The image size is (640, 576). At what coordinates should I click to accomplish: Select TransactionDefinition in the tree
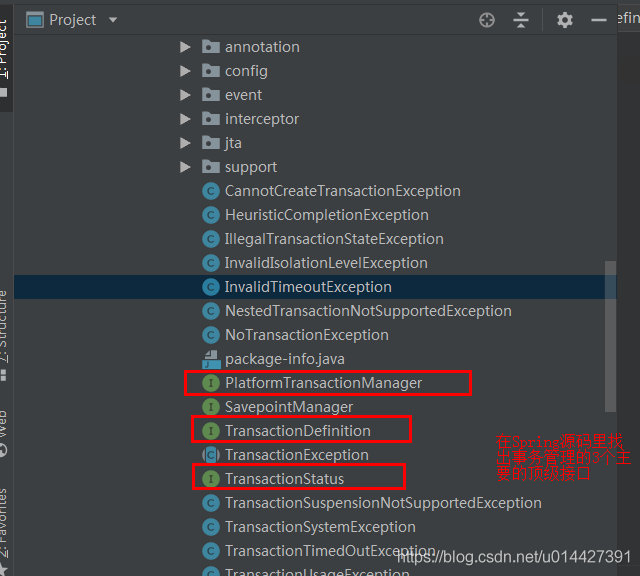pos(297,431)
